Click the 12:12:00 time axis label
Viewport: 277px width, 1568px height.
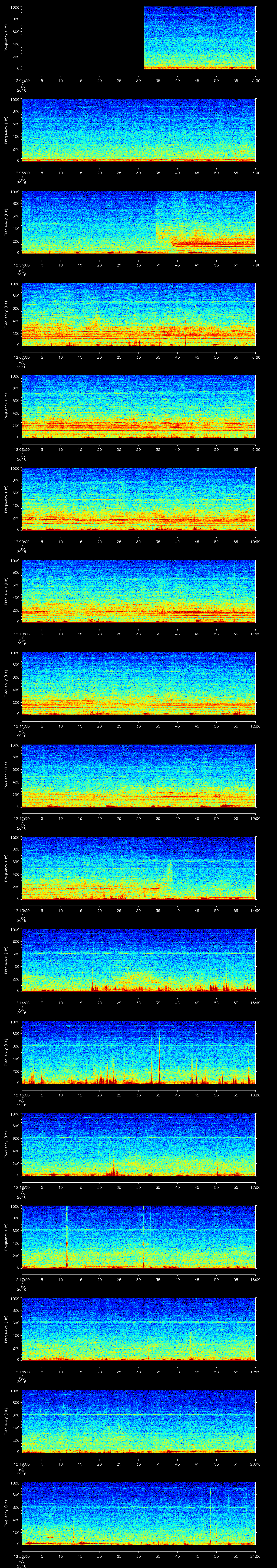click(21, 818)
